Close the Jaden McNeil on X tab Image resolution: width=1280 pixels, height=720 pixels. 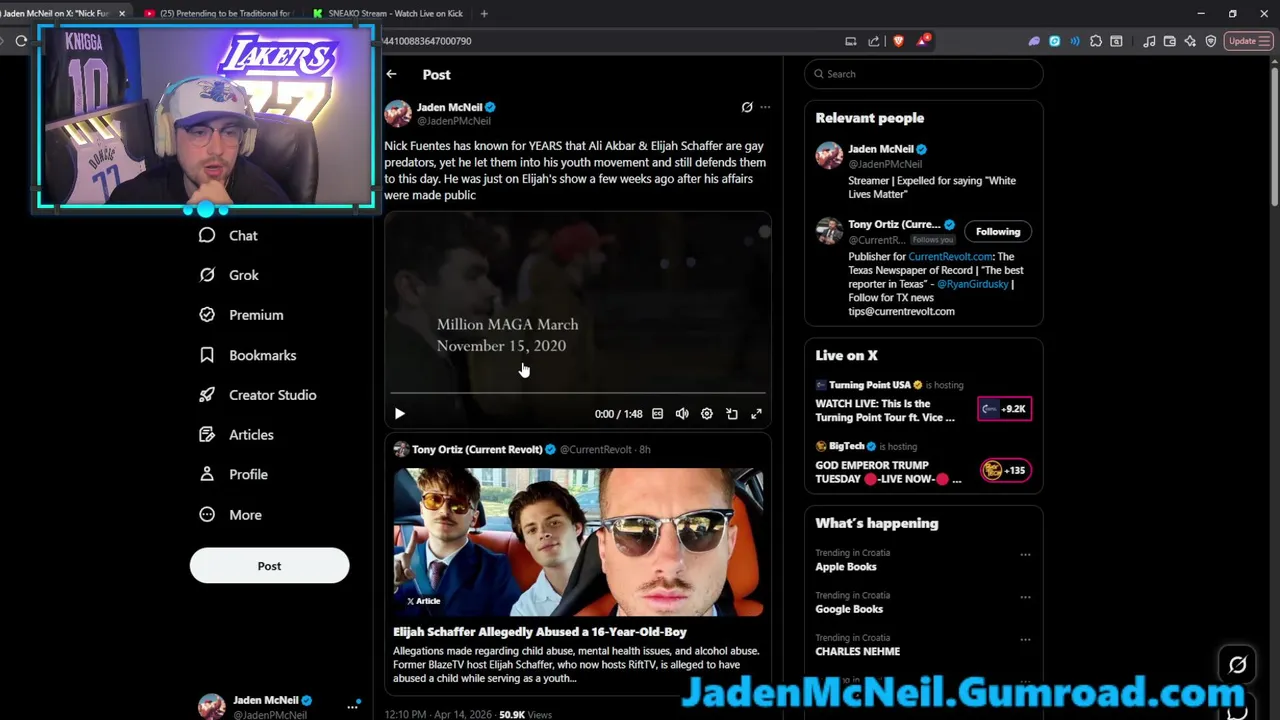[x=122, y=13]
